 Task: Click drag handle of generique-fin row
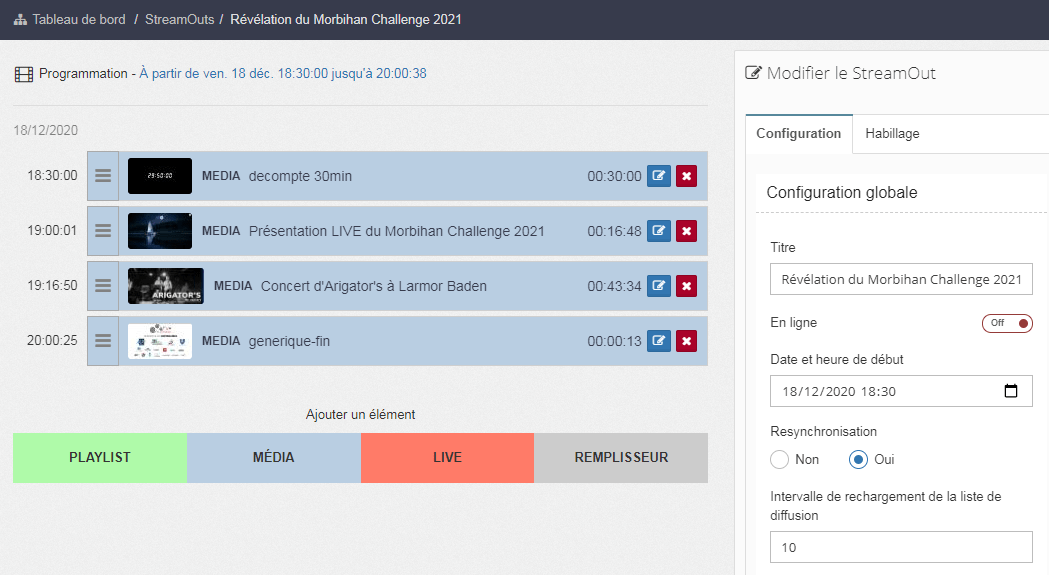click(x=103, y=340)
